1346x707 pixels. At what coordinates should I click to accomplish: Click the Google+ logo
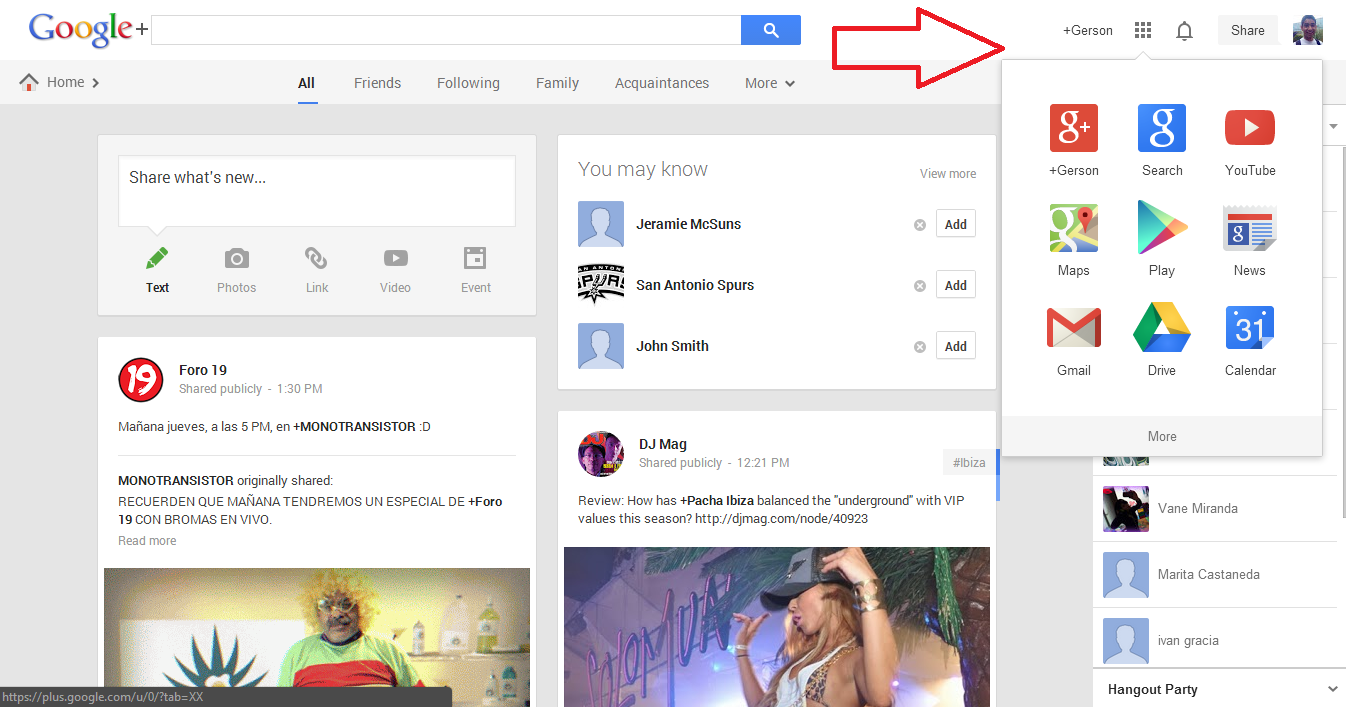88,29
